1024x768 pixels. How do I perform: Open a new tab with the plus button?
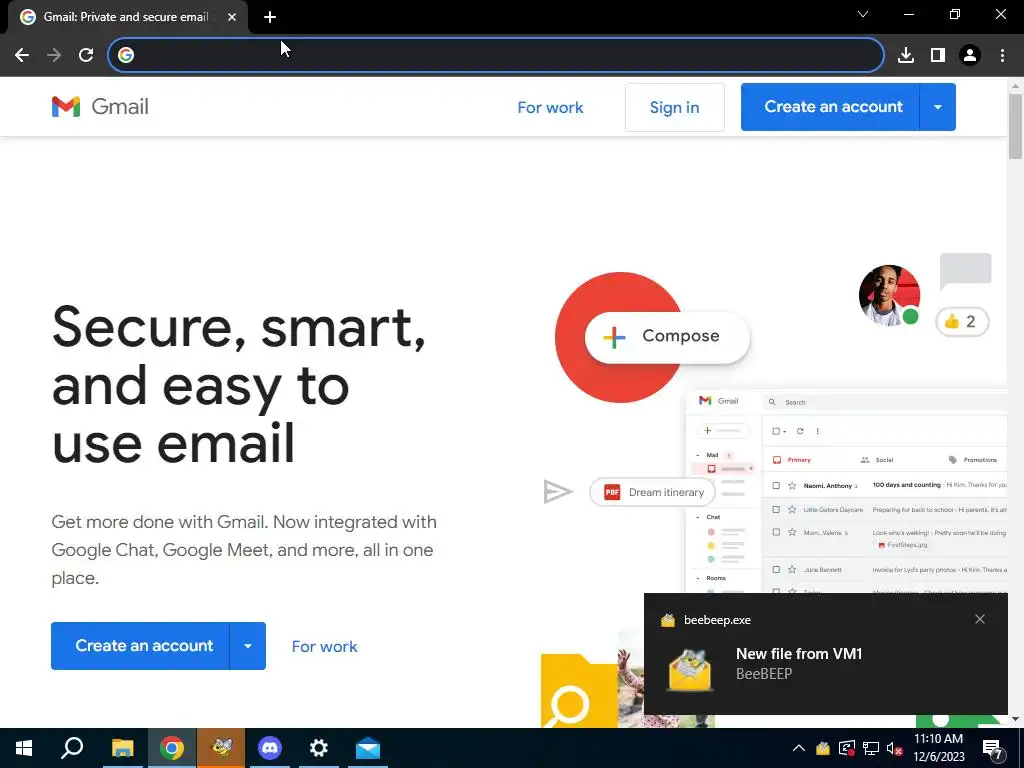click(x=270, y=17)
